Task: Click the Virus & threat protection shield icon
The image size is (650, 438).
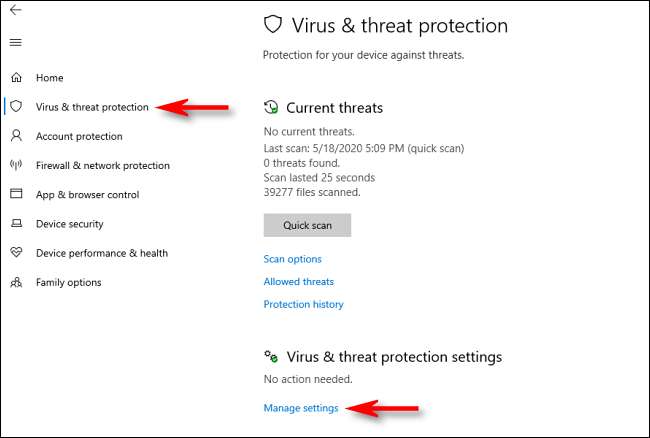Action: (17, 107)
